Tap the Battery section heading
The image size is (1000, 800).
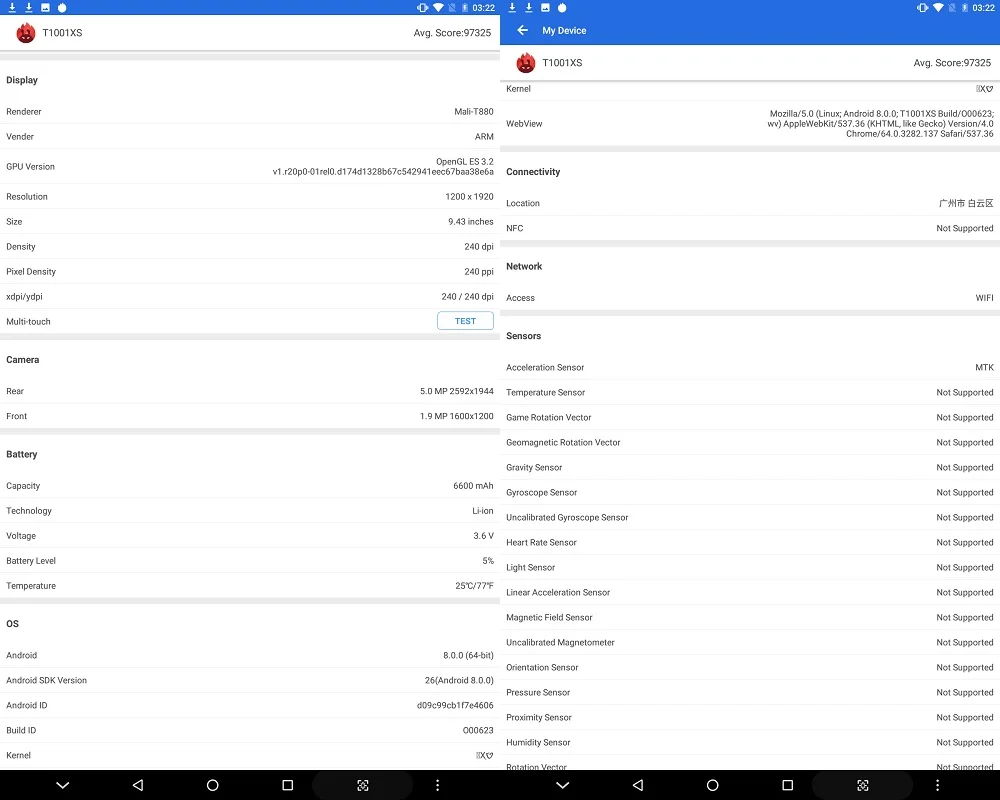pos(22,454)
